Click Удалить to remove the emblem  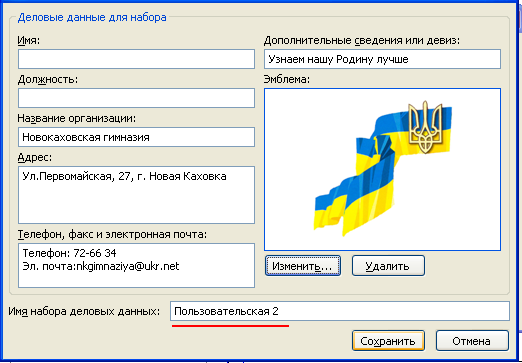click(388, 266)
